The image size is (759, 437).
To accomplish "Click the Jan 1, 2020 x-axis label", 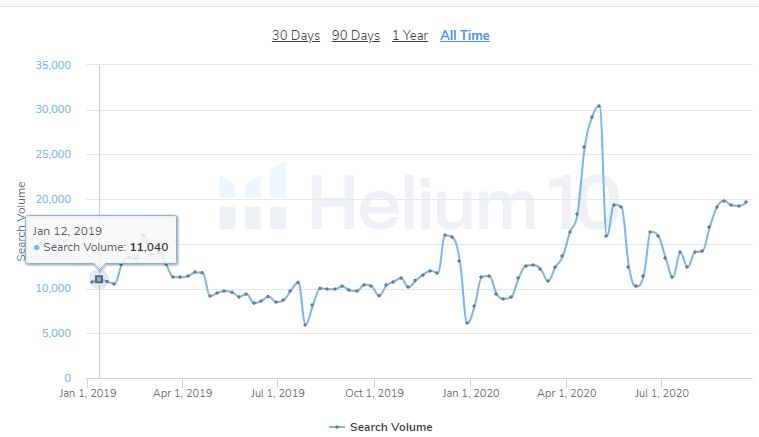I will [470, 395].
